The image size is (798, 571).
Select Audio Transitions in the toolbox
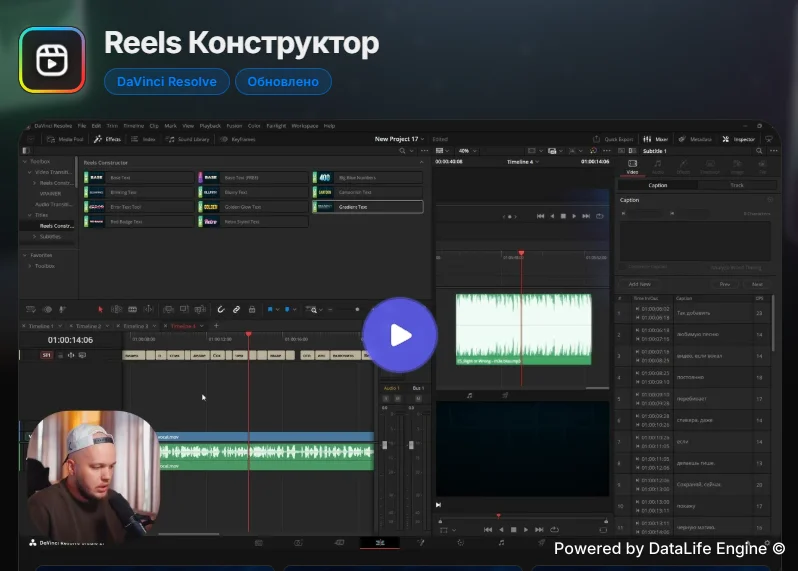[x=53, y=204]
